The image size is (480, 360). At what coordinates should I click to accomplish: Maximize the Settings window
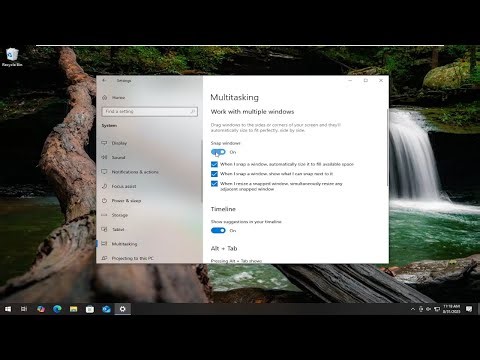click(366, 80)
